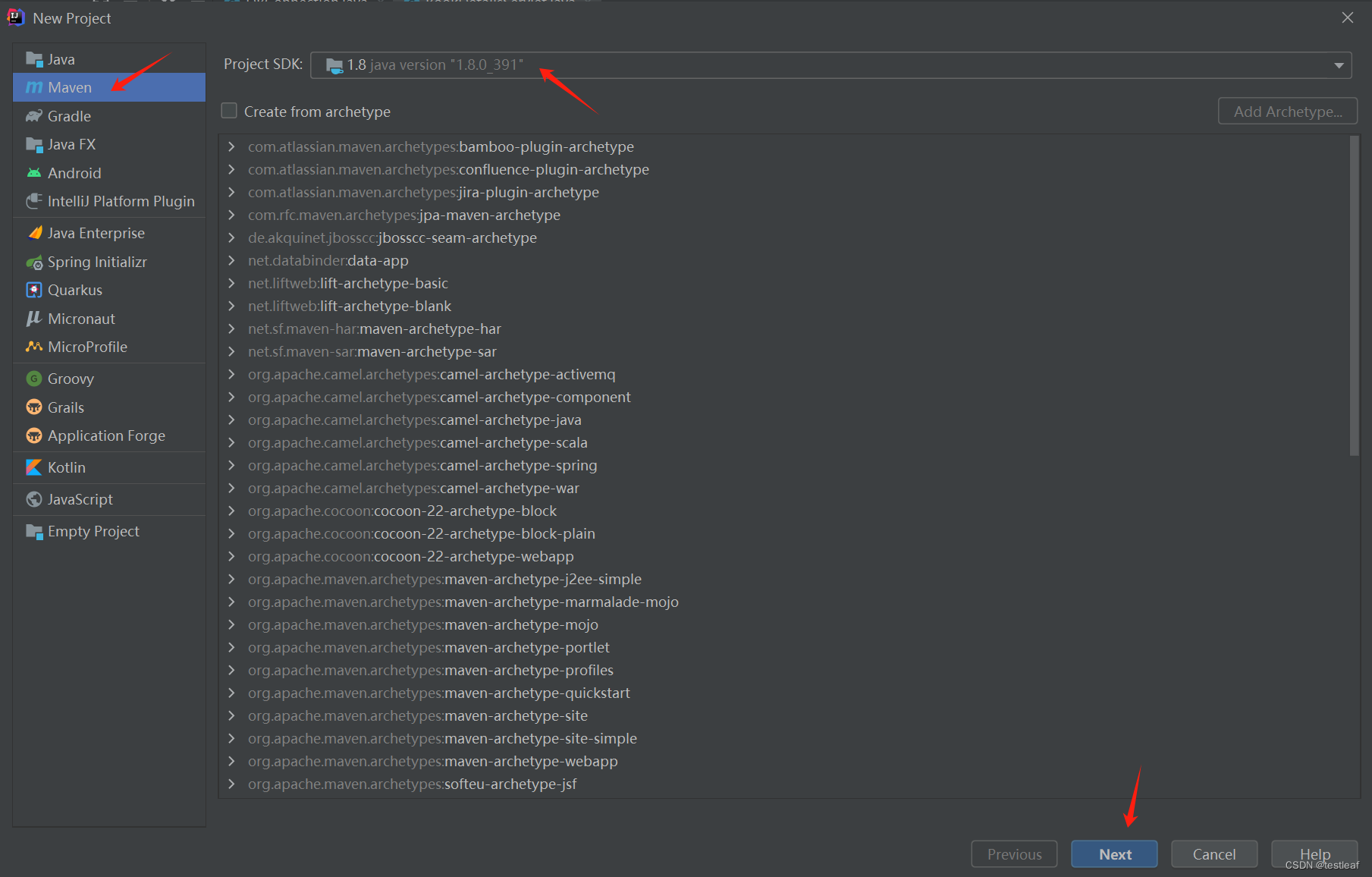Close the New Project dialog
This screenshot has height=877, width=1372.
pos(1348,17)
